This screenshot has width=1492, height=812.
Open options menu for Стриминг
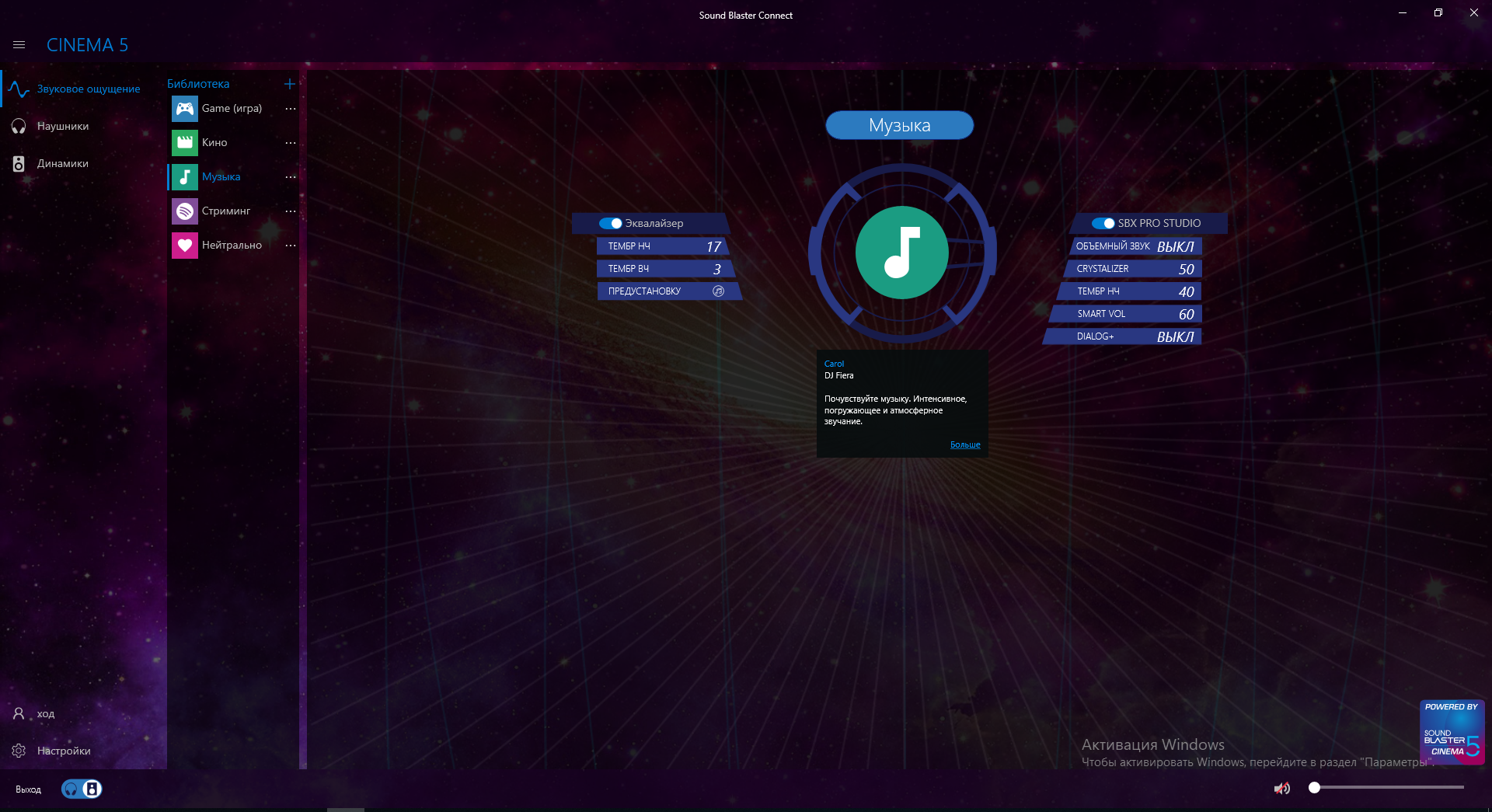click(291, 211)
